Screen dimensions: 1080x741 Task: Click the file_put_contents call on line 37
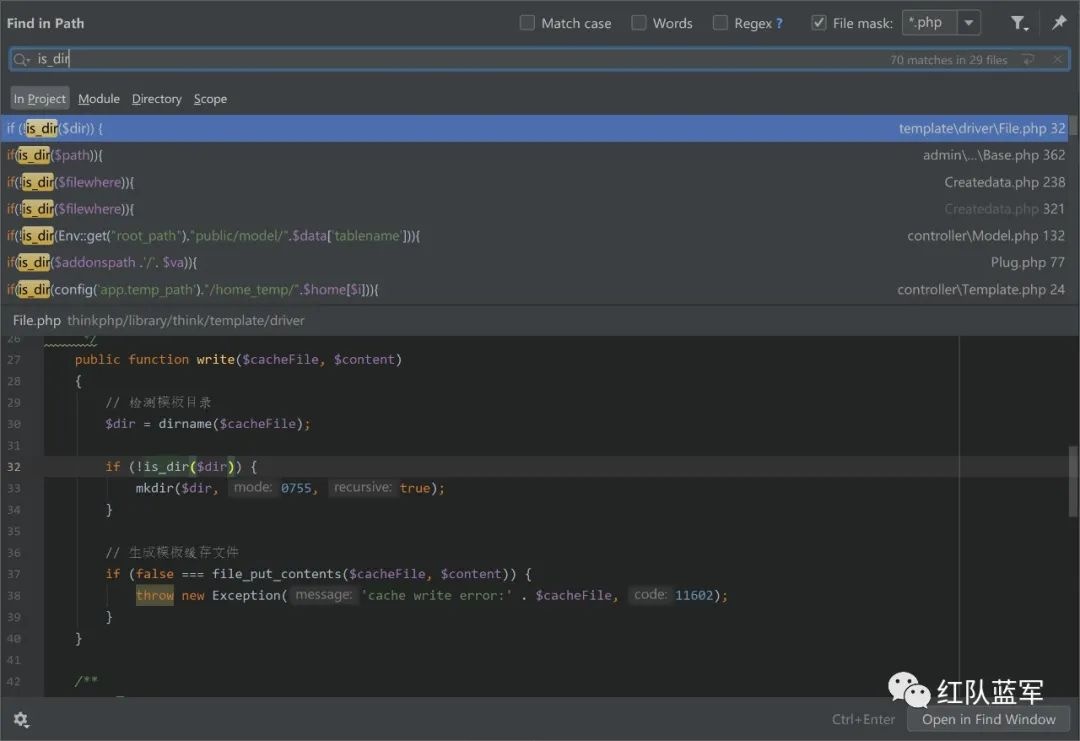click(x=276, y=574)
